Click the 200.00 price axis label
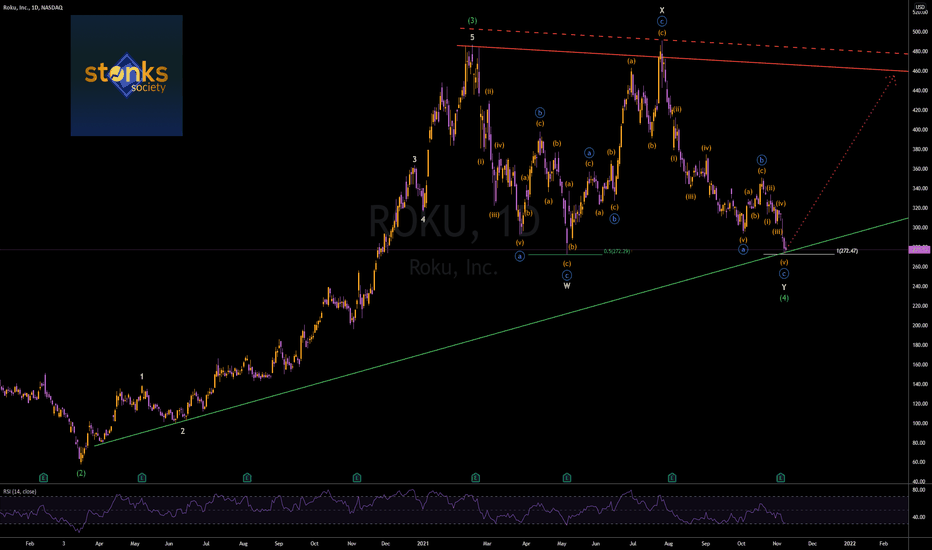 point(920,325)
